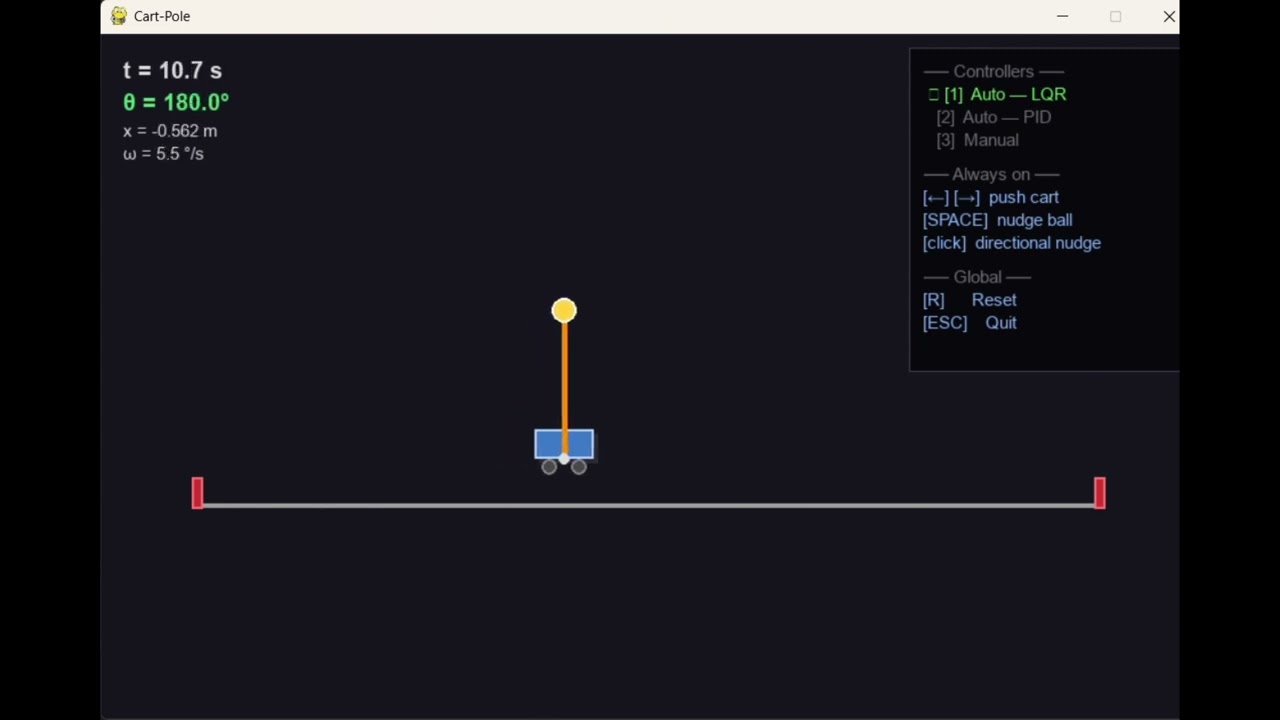This screenshot has height=720, width=1280.
Task: Click the 'push cart' arrow keys hint
Action: pyautogui.click(x=991, y=197)
